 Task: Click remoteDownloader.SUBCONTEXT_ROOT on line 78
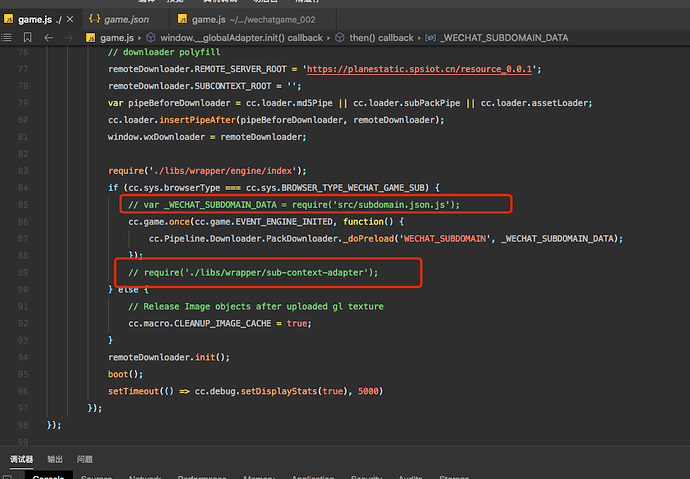[x=190, y=86]
